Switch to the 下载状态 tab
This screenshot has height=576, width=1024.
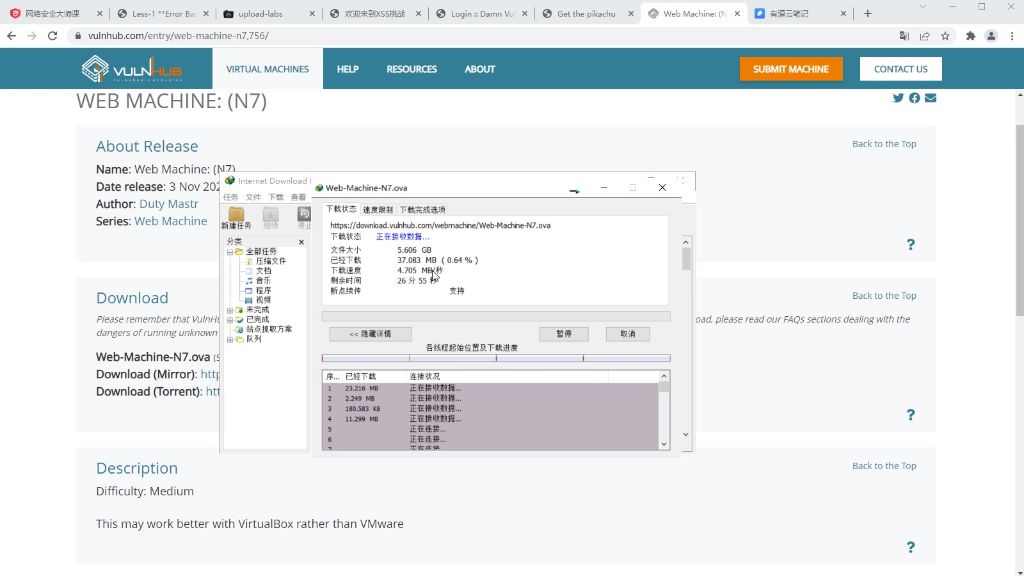coord(341,209)
